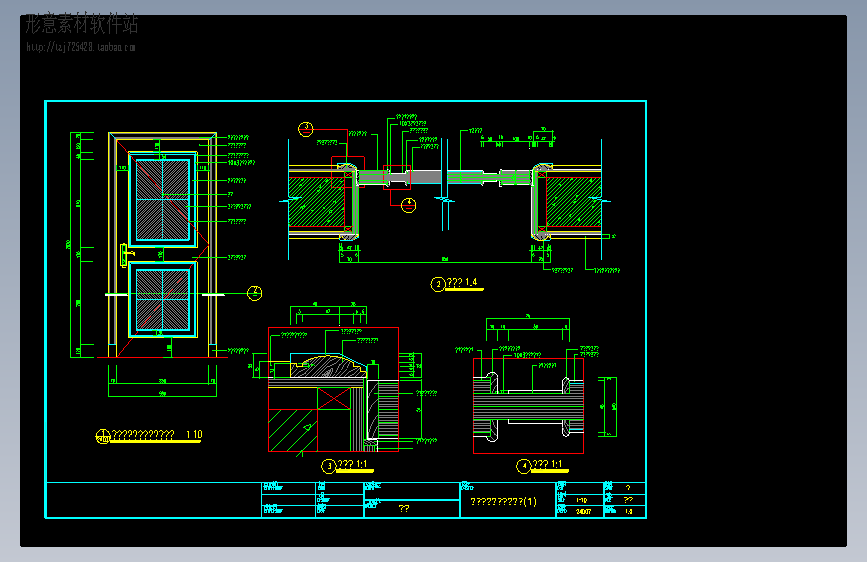Select the red-framed wood moulding detail drawing 3

tap(333, 389)
